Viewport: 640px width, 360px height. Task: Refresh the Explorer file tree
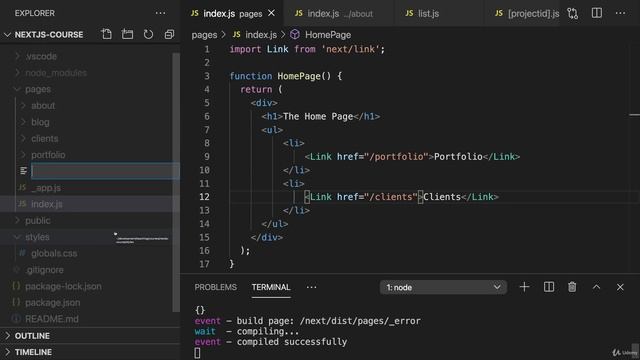point(148,34)
